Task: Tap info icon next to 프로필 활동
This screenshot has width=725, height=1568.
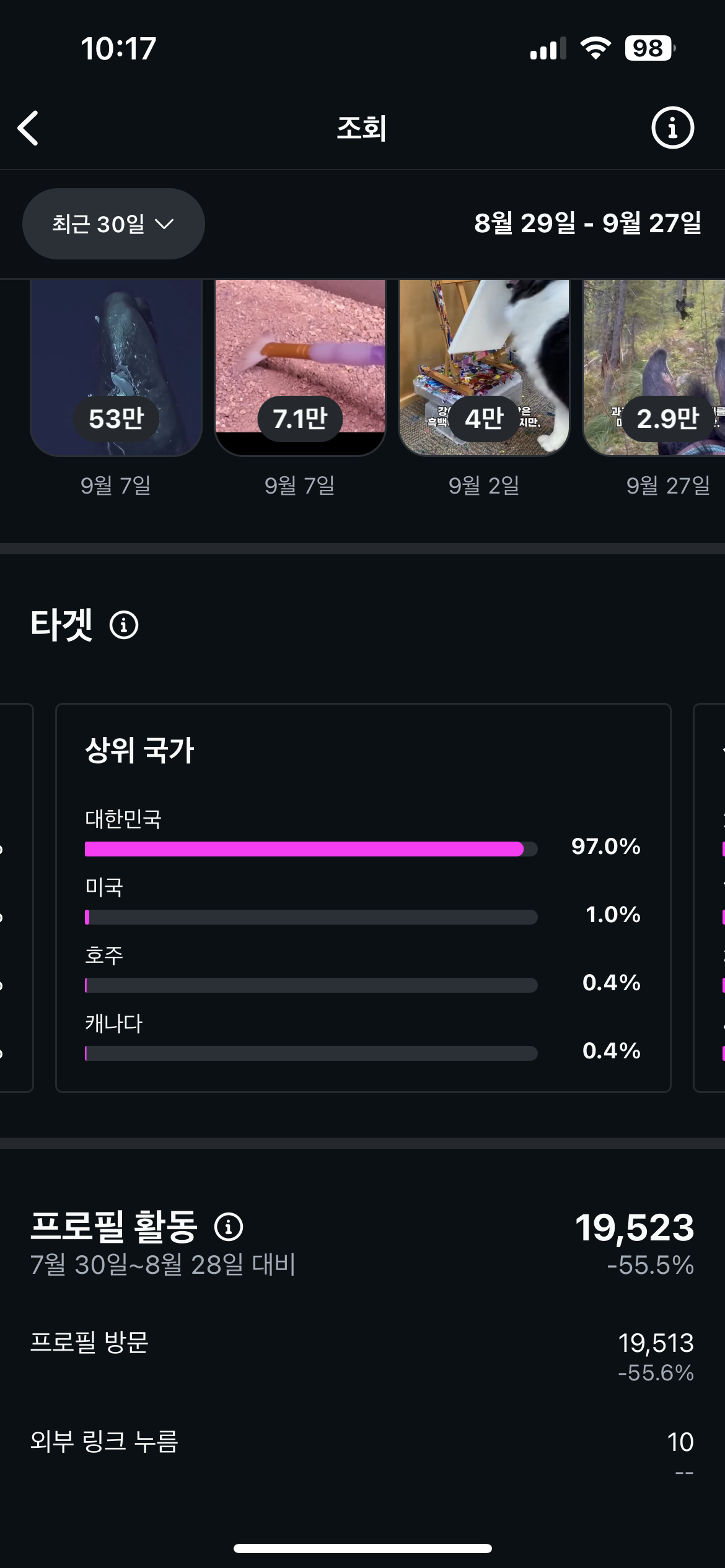Action: (229, 1227)
